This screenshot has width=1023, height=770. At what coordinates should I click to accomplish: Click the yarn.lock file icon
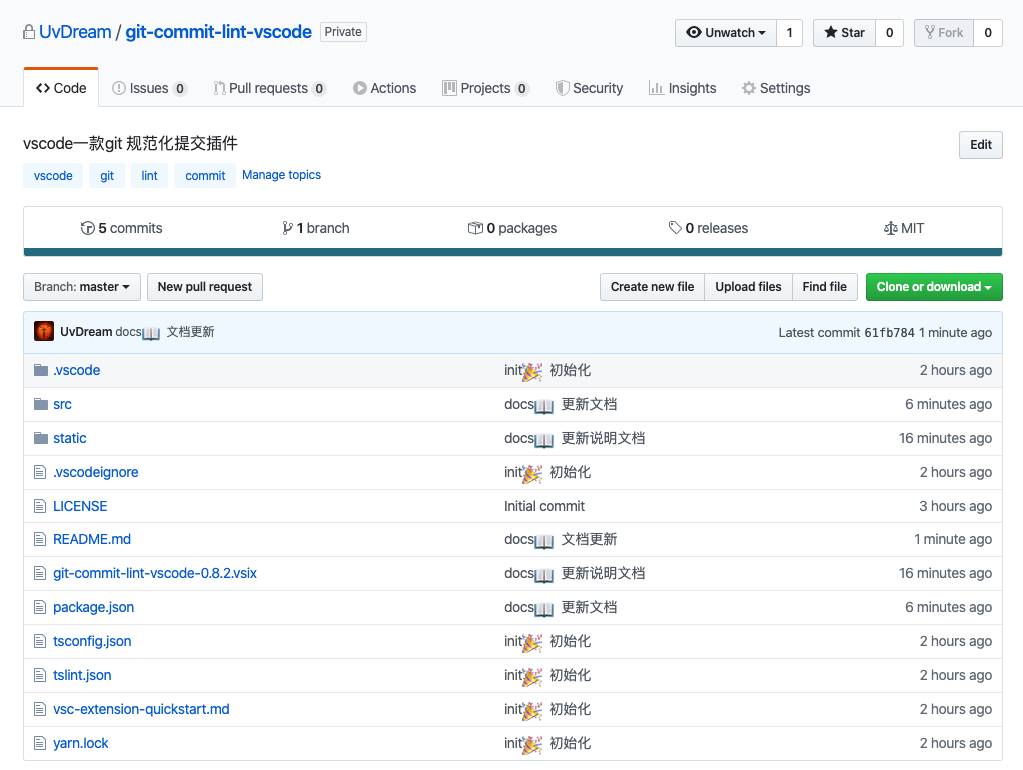40,743
